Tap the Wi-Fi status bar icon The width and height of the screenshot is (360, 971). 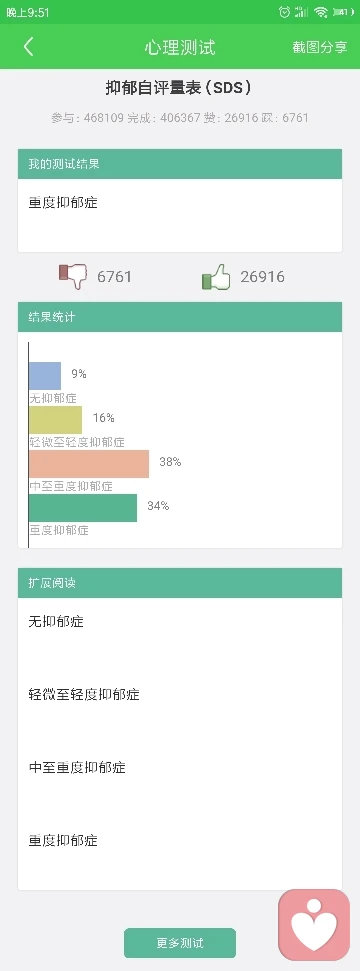320,12
